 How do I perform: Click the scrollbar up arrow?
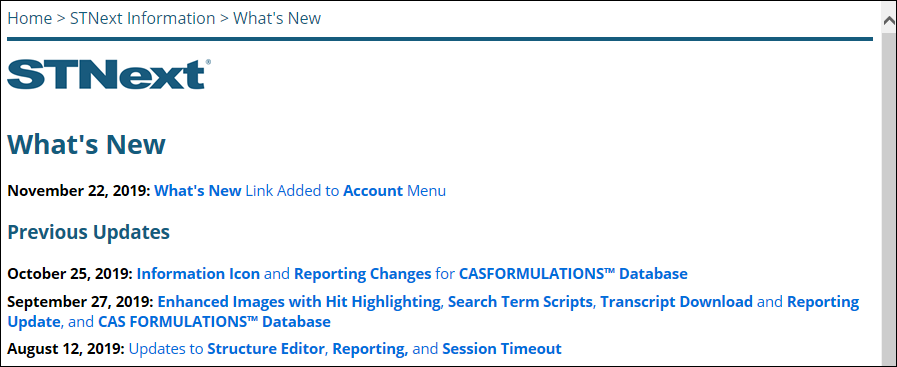tap(888, 21)
